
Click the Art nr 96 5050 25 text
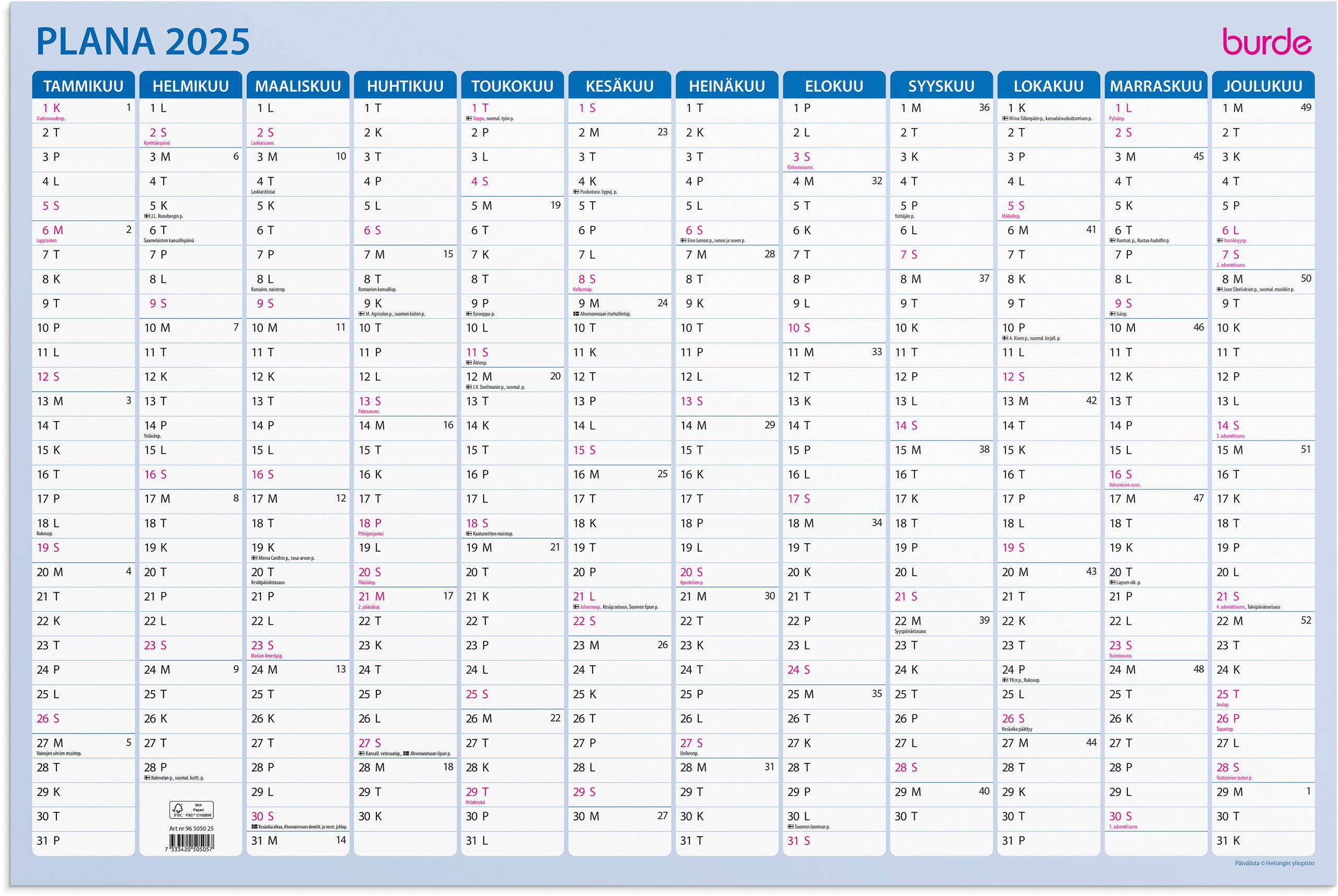coord(191,829)
